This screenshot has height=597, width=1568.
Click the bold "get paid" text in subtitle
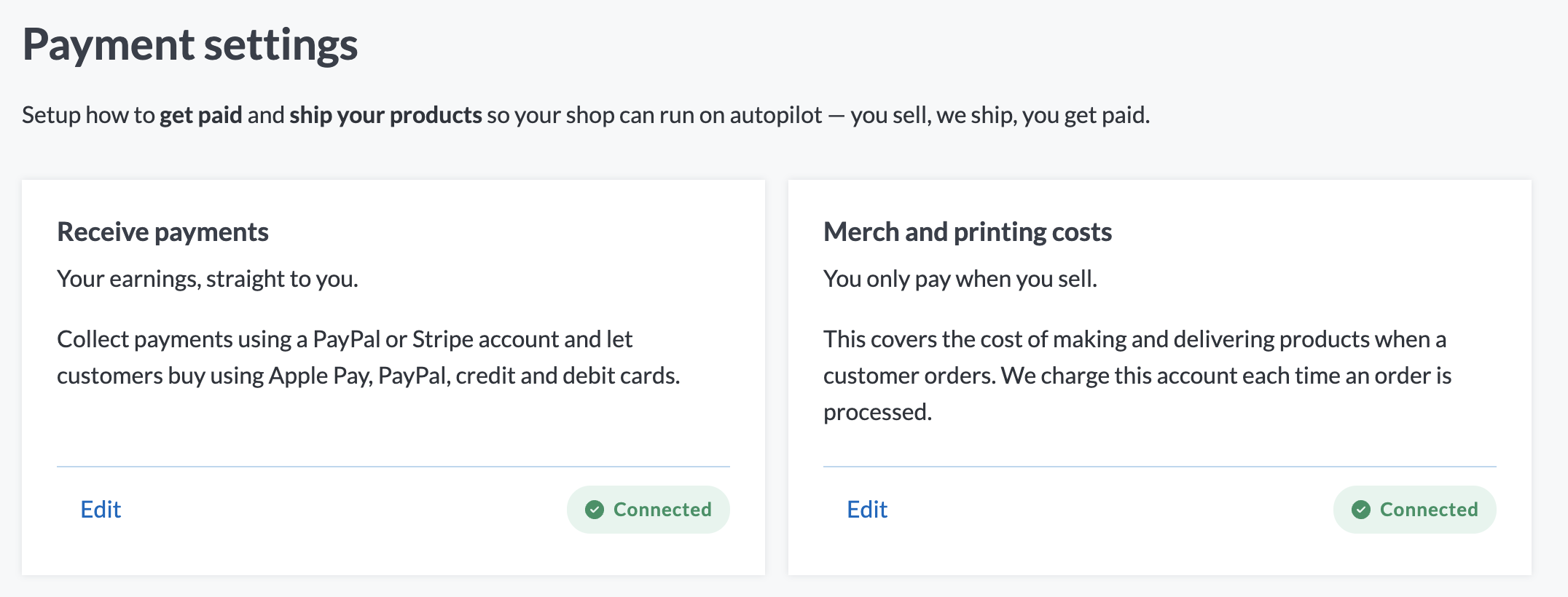point(200,115)
